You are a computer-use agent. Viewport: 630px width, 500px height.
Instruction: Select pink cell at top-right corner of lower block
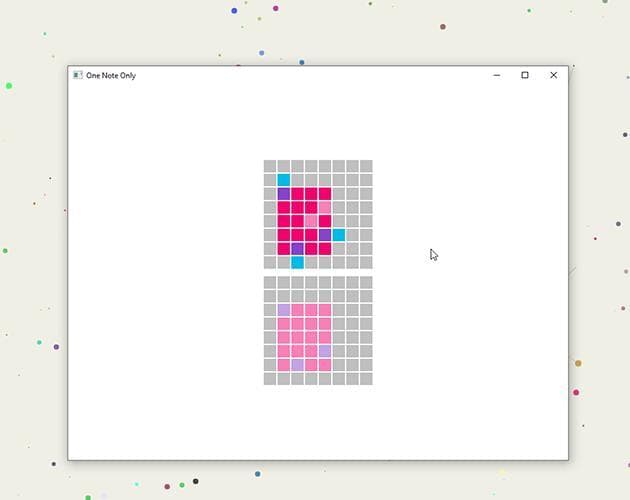pyautogui.click(x=325, y=310)
